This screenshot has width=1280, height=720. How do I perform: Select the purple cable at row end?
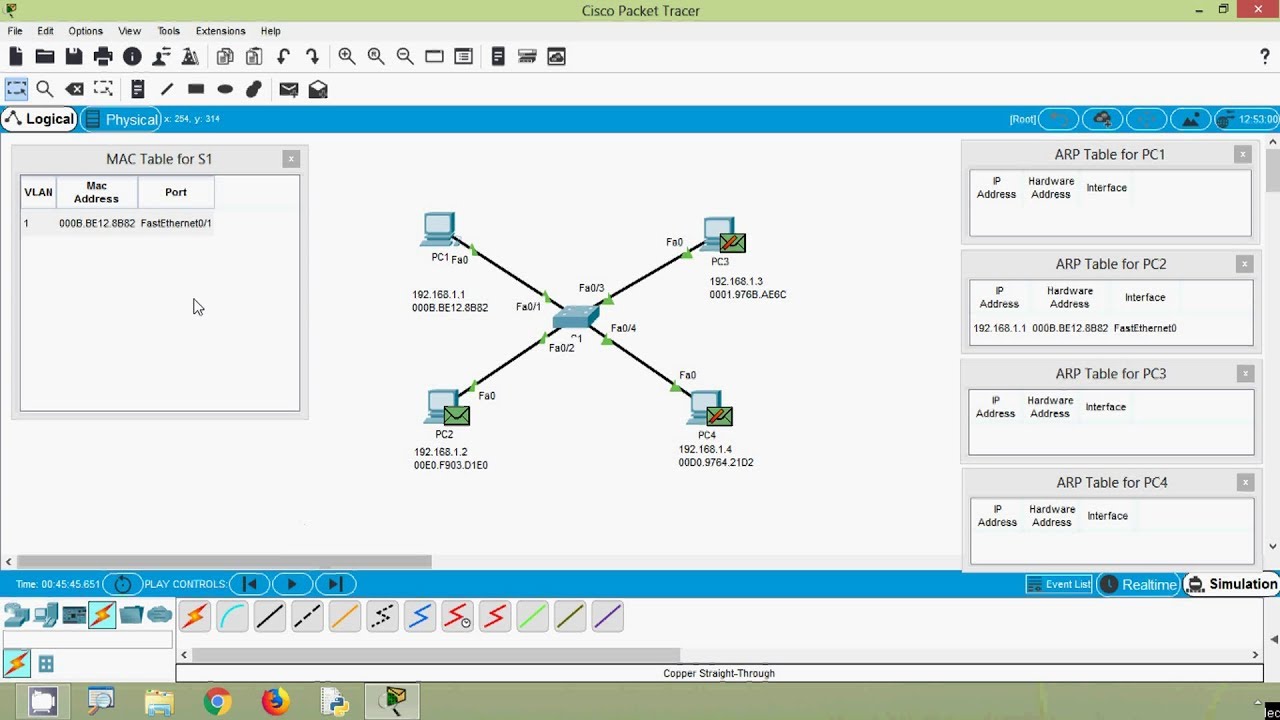pyautogui.click(x=607, y=616)
